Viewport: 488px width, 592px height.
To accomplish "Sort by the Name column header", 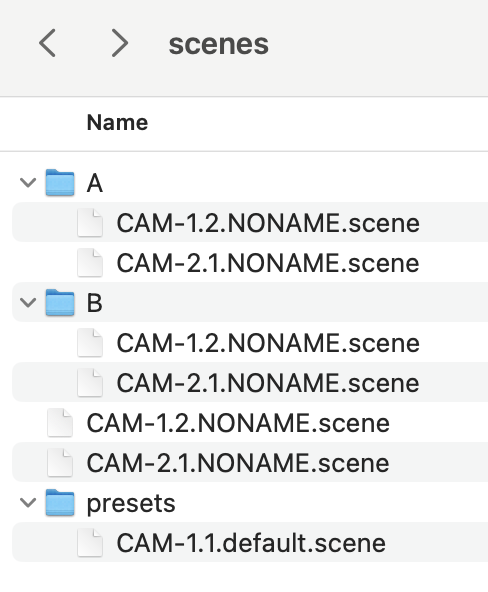I will (117, 123).
